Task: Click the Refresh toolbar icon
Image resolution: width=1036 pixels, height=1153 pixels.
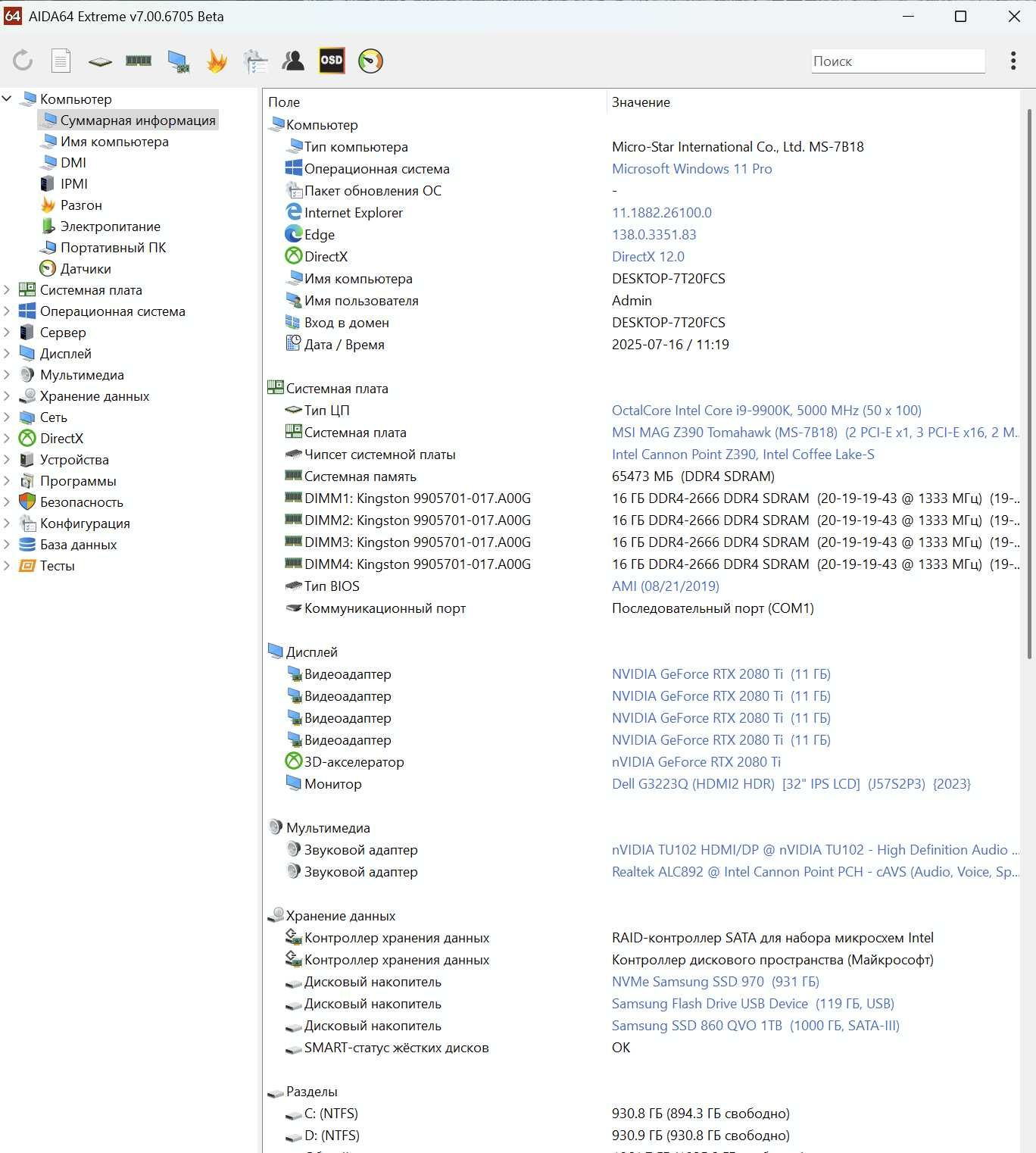Action: 23,61
